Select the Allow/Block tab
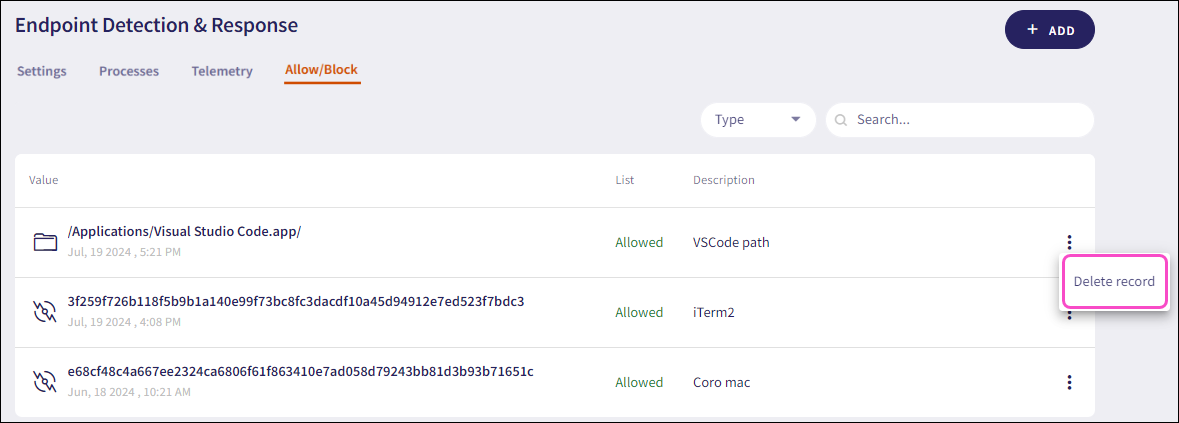1179x423 pixels. (x=321, y=70)
